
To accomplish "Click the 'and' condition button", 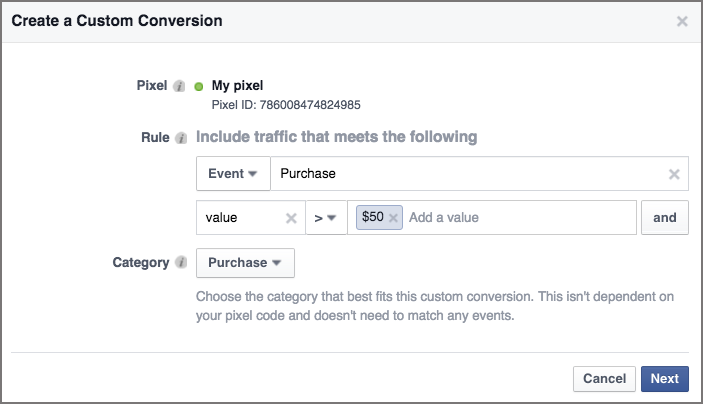I will [x=664, y=218].
